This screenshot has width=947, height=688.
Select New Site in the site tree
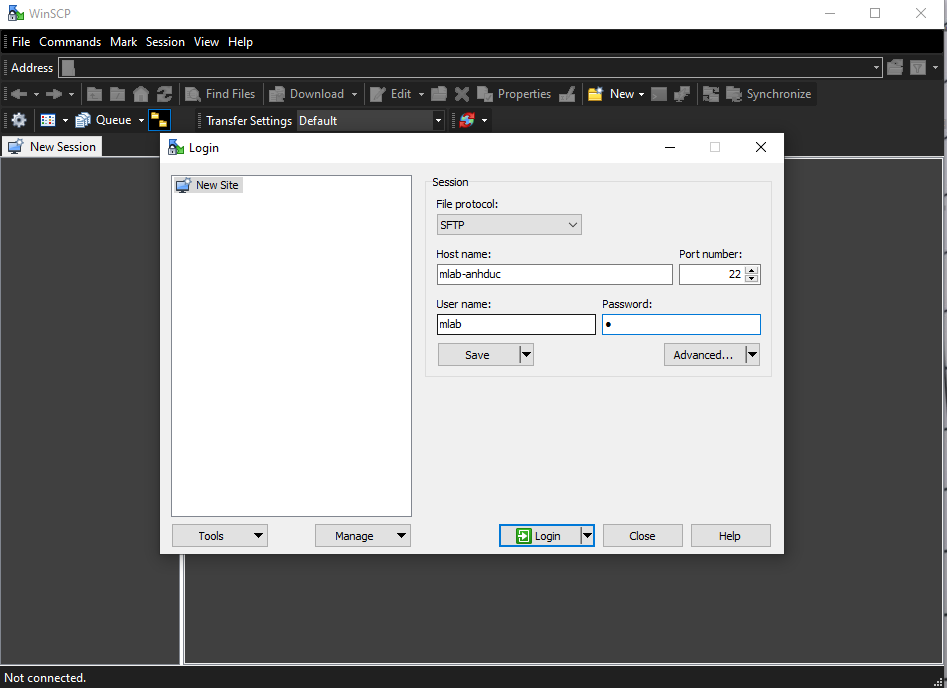209,185
